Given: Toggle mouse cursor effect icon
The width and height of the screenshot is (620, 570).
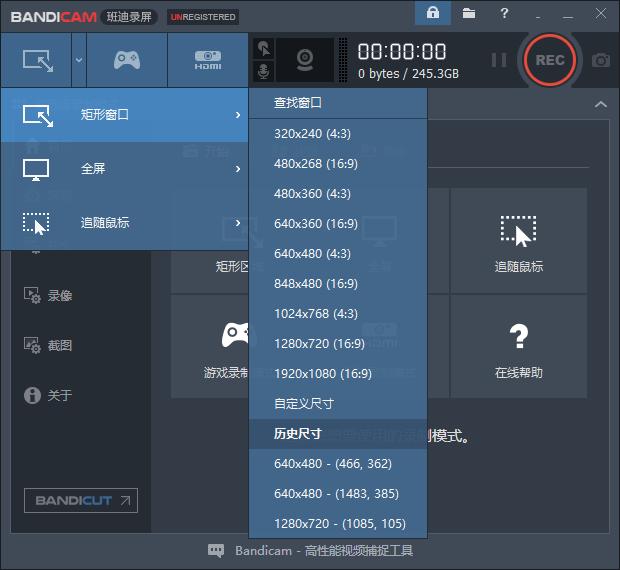Looking at the screenshot, I should tap(264, 49).
